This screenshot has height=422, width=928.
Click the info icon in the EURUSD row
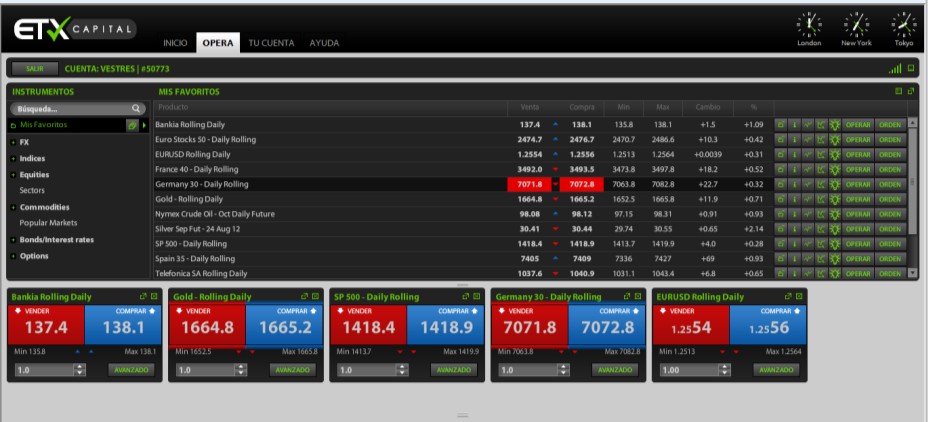tap(794, 155)
